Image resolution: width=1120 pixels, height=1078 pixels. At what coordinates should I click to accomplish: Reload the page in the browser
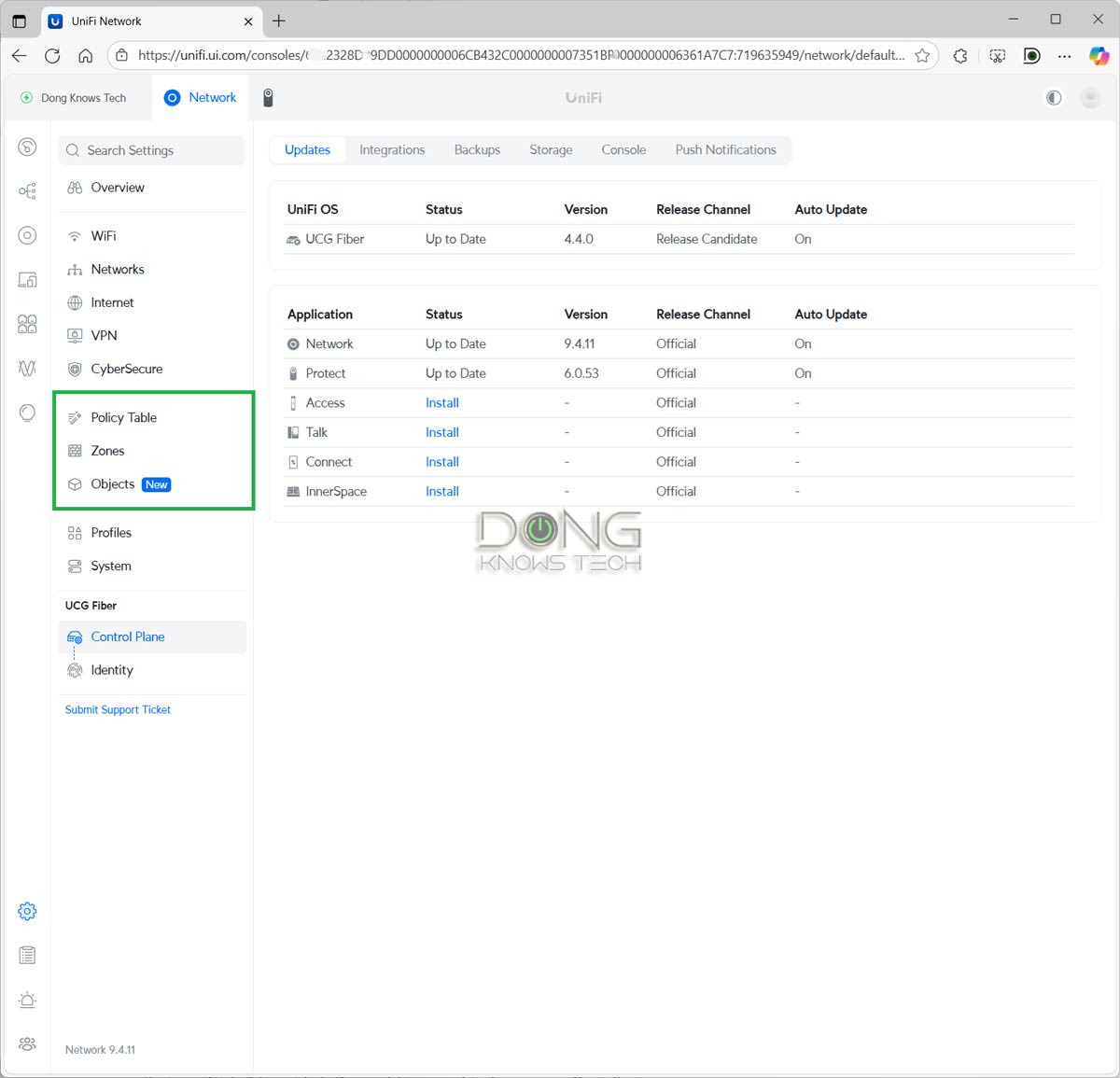[x=52, y=56]
